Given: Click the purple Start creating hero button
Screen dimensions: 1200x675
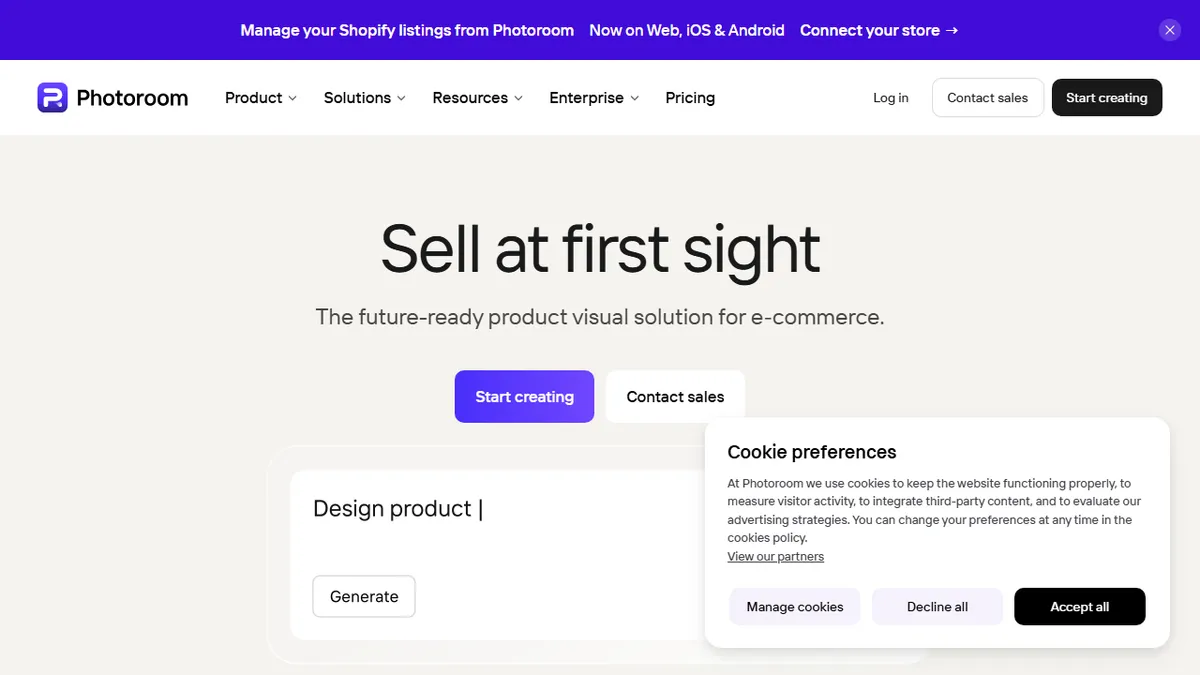Looking at the screenshot, I should click(x=524, y=397).
